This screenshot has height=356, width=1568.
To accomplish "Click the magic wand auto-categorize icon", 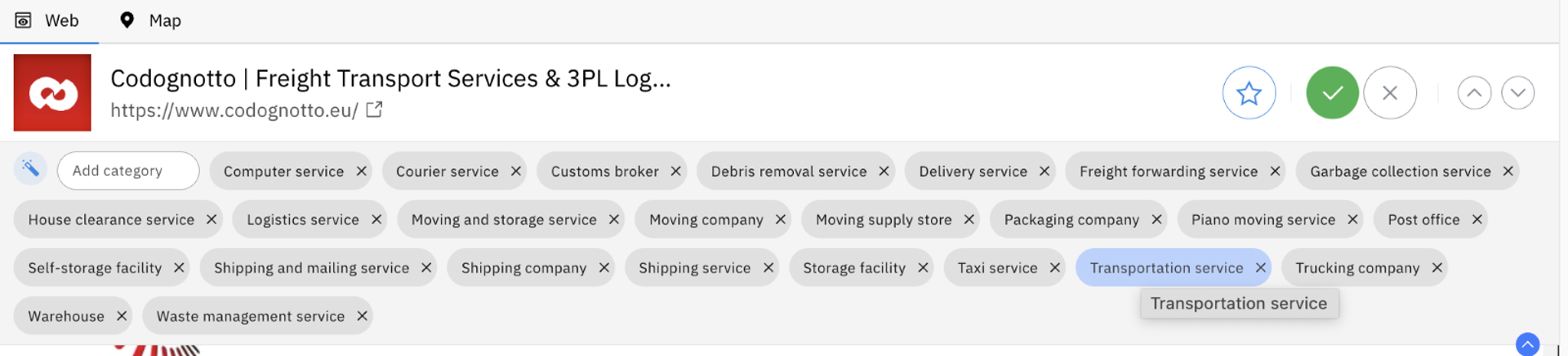I will coord(30,169).
